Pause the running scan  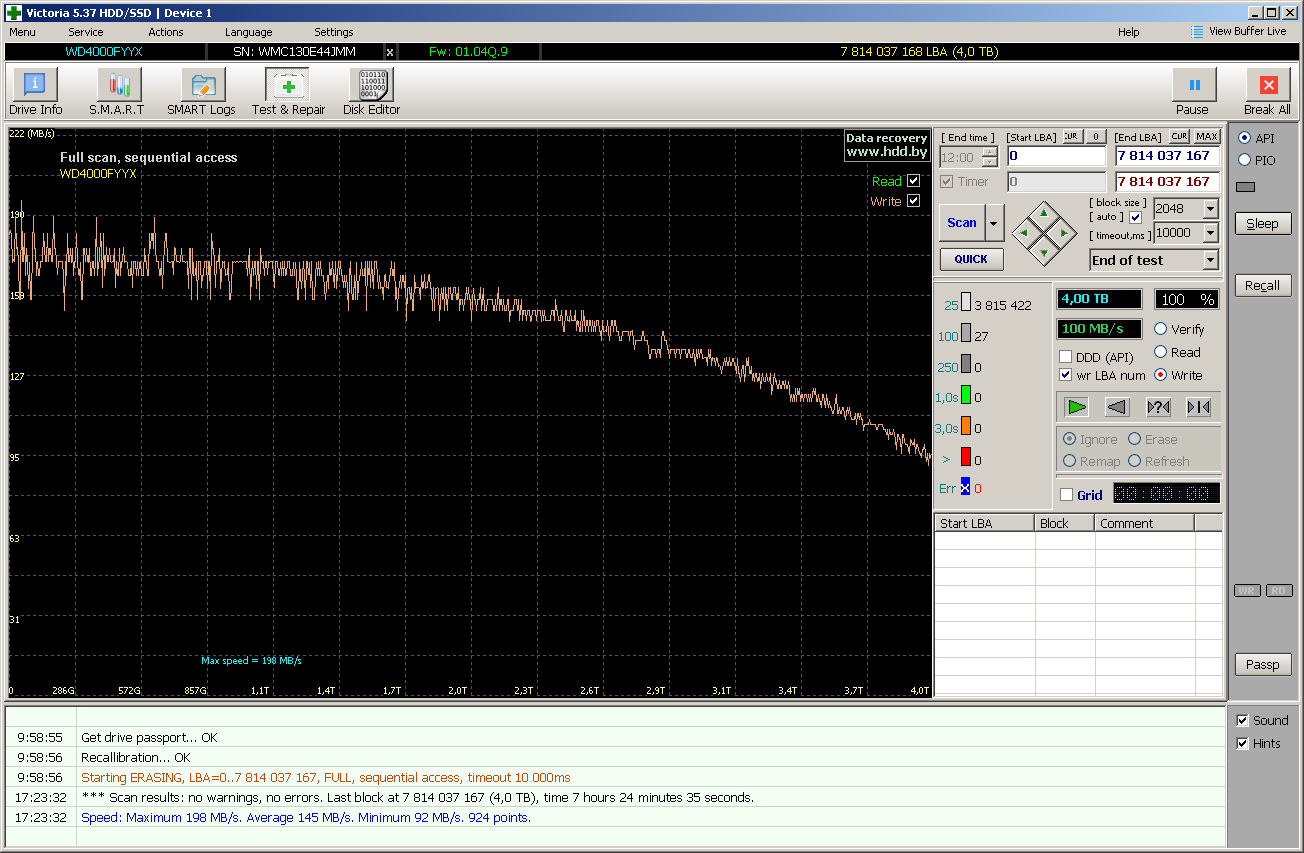click(x=1192, y=86)
